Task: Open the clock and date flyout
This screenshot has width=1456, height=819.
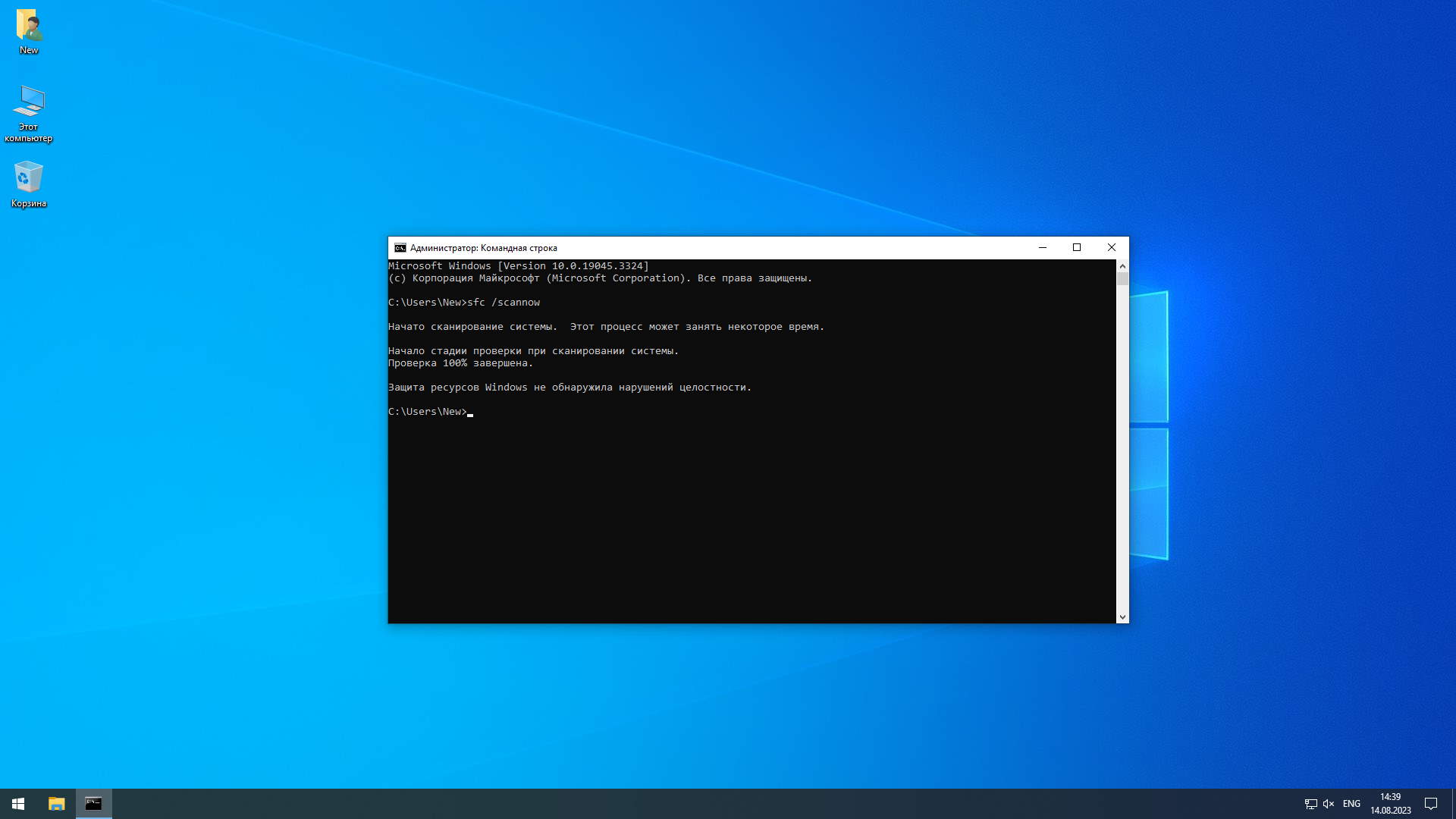Action: 1390,804
